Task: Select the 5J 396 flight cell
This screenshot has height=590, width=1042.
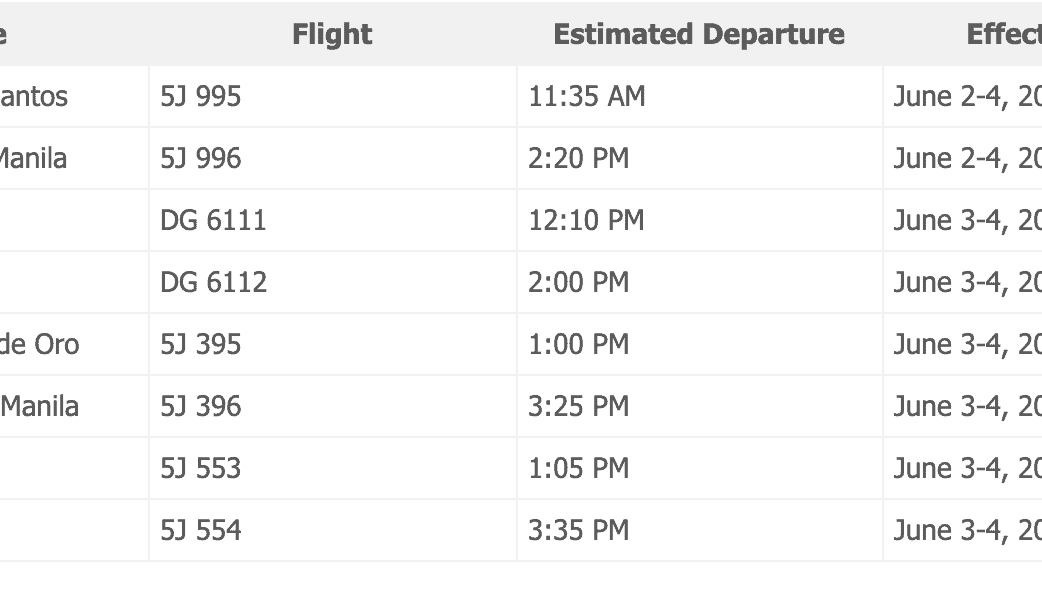Action: pos(201,407)
